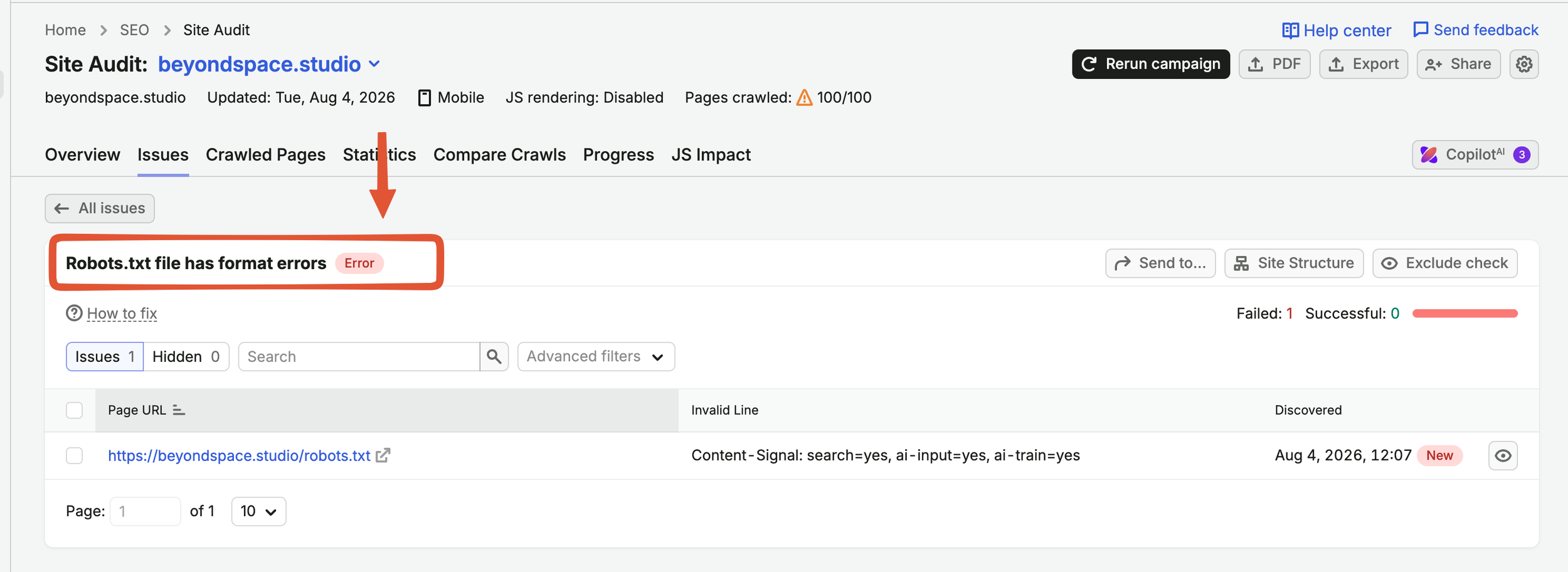
Task: Click the Rerun campaign button
Action: point(1151,64)
